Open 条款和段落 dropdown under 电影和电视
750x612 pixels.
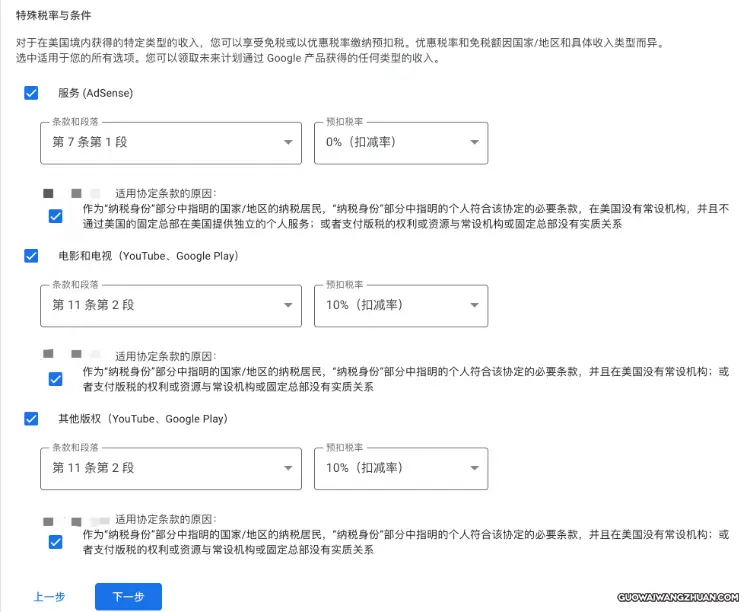pos(171,305)
